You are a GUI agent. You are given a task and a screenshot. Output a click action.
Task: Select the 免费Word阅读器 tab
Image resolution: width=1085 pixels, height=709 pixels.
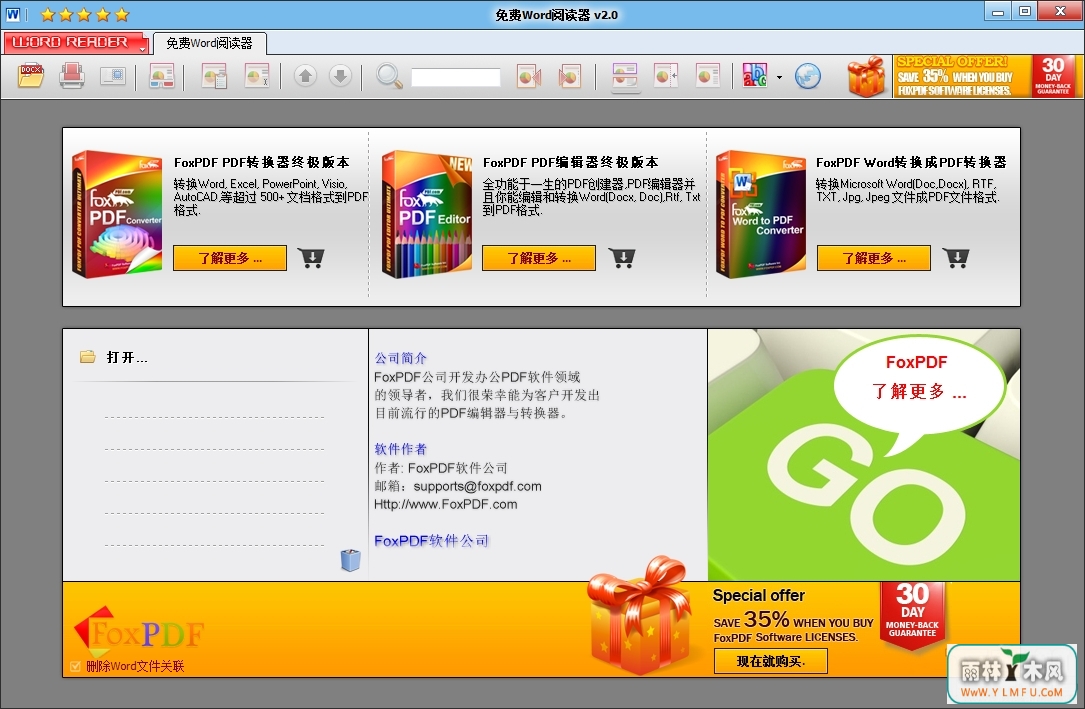click(x=210, y=43)
